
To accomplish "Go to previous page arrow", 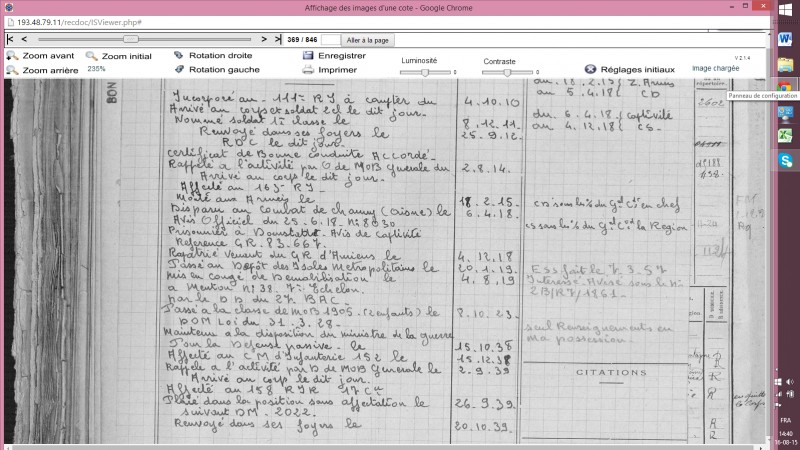I will click(x=24, y=39).
